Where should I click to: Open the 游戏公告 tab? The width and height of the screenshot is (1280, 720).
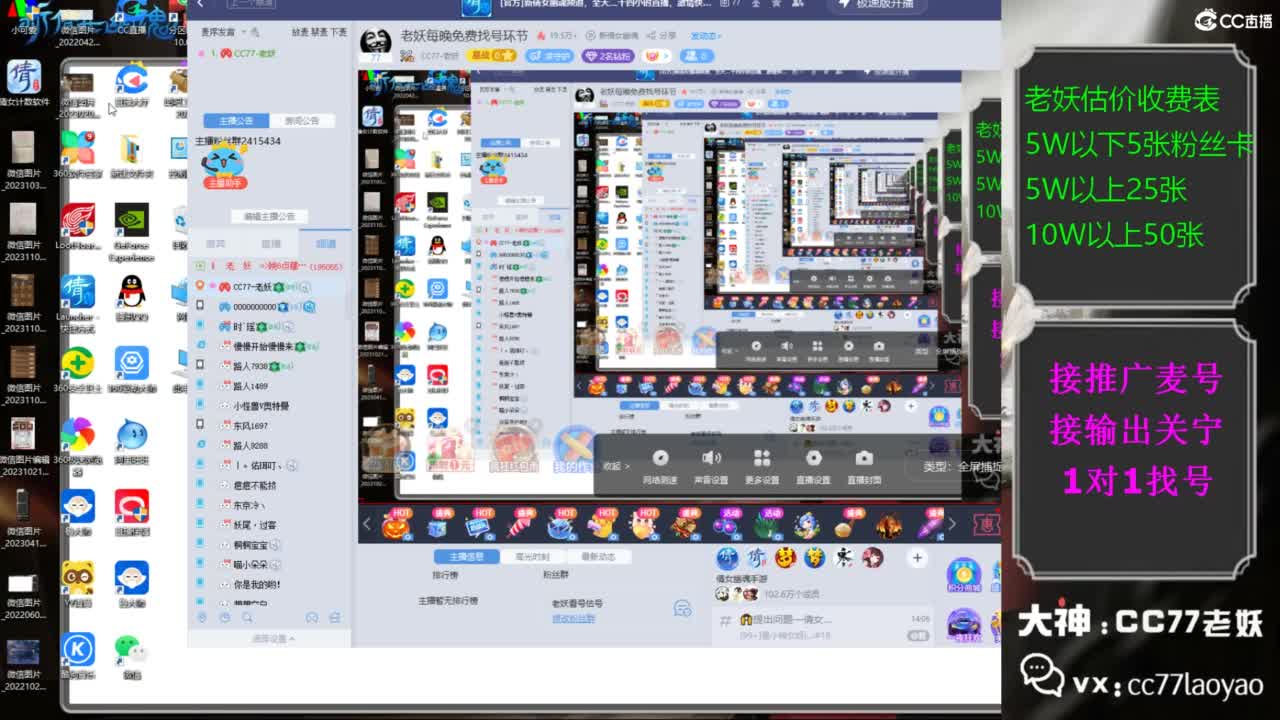302,121
